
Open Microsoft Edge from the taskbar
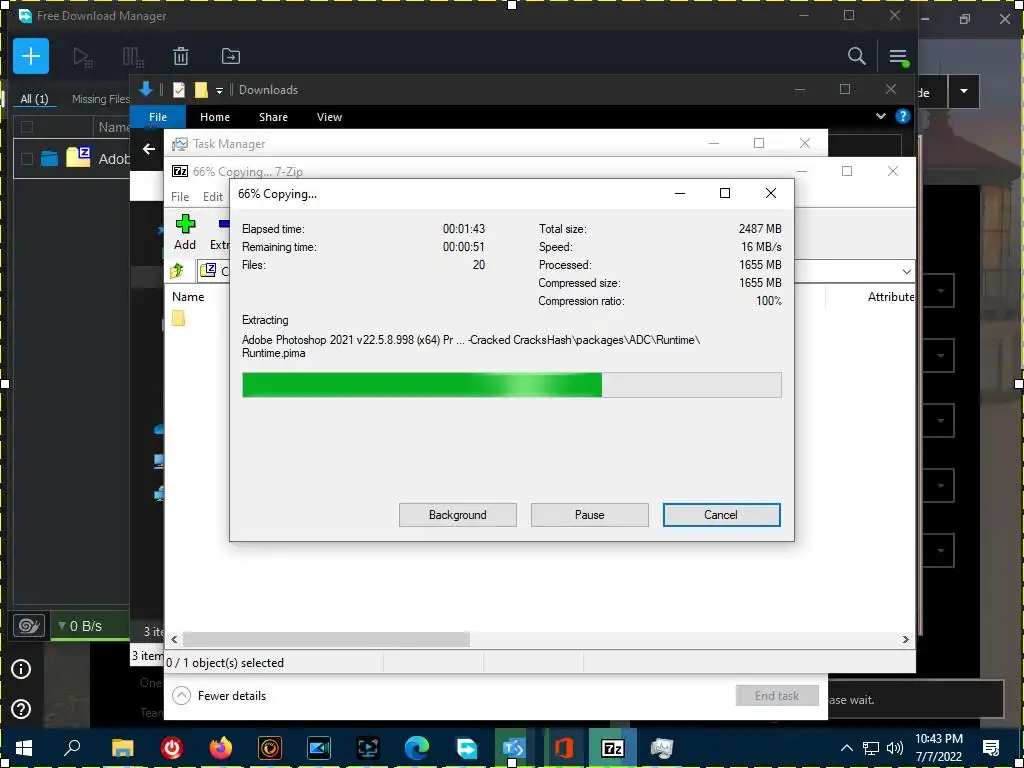click(417, 748)
